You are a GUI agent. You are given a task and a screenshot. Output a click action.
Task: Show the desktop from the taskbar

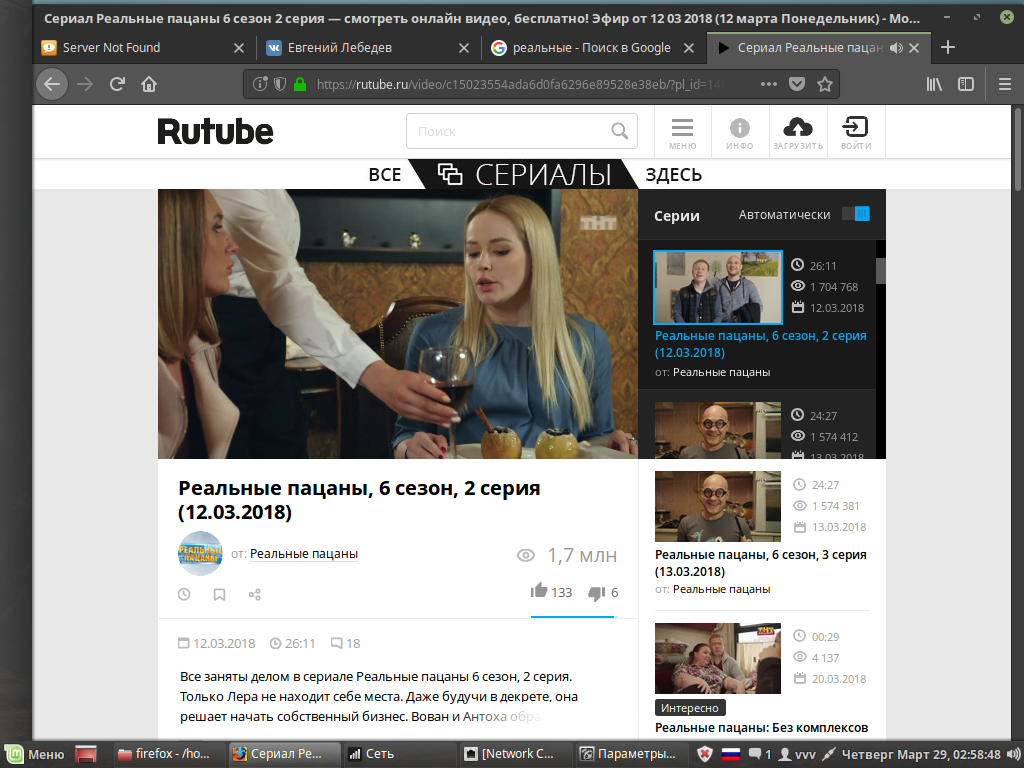[86, 754]
